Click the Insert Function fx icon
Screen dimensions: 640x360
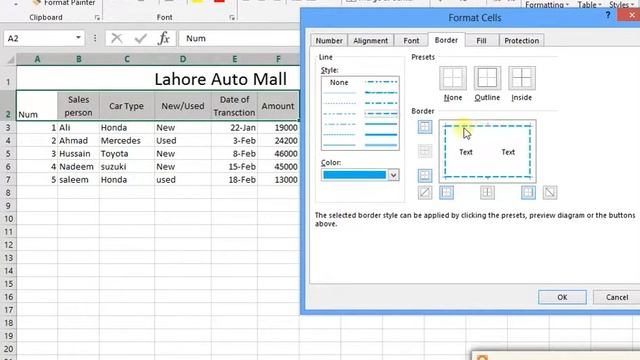164,38
